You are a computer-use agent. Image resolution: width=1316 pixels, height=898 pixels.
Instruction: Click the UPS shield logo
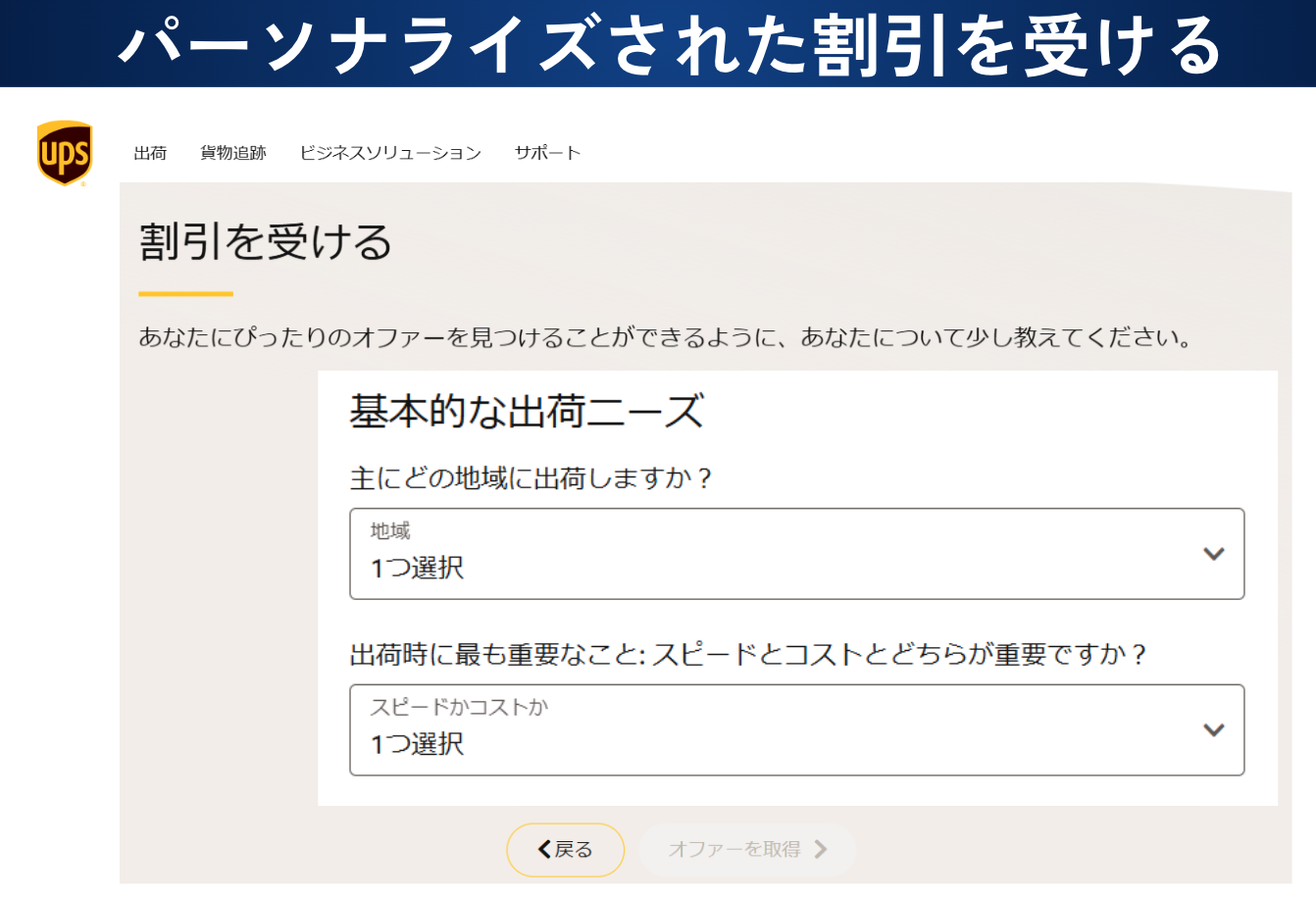65,153
